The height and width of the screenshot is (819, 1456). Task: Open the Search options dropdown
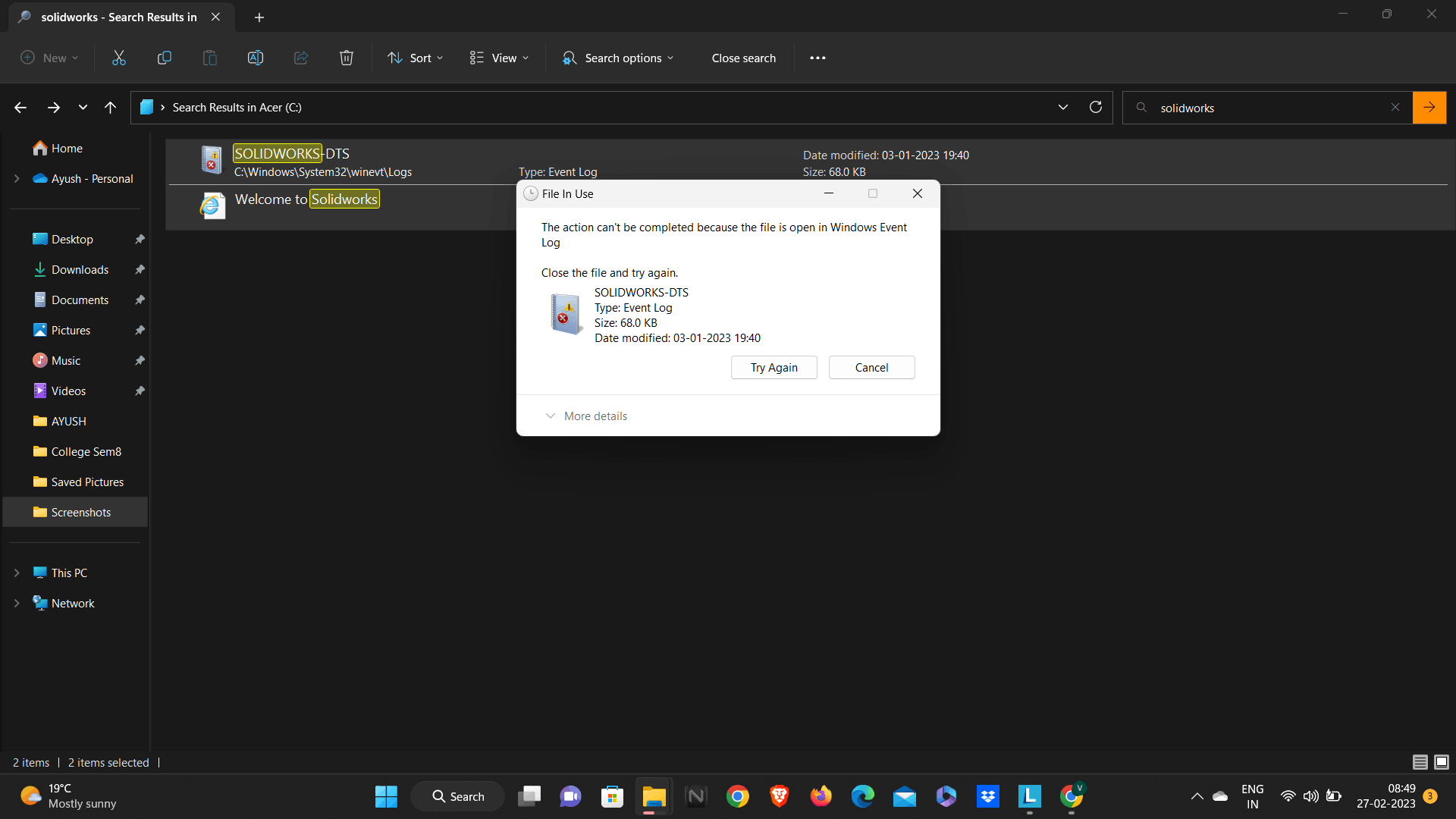point(618,58)
